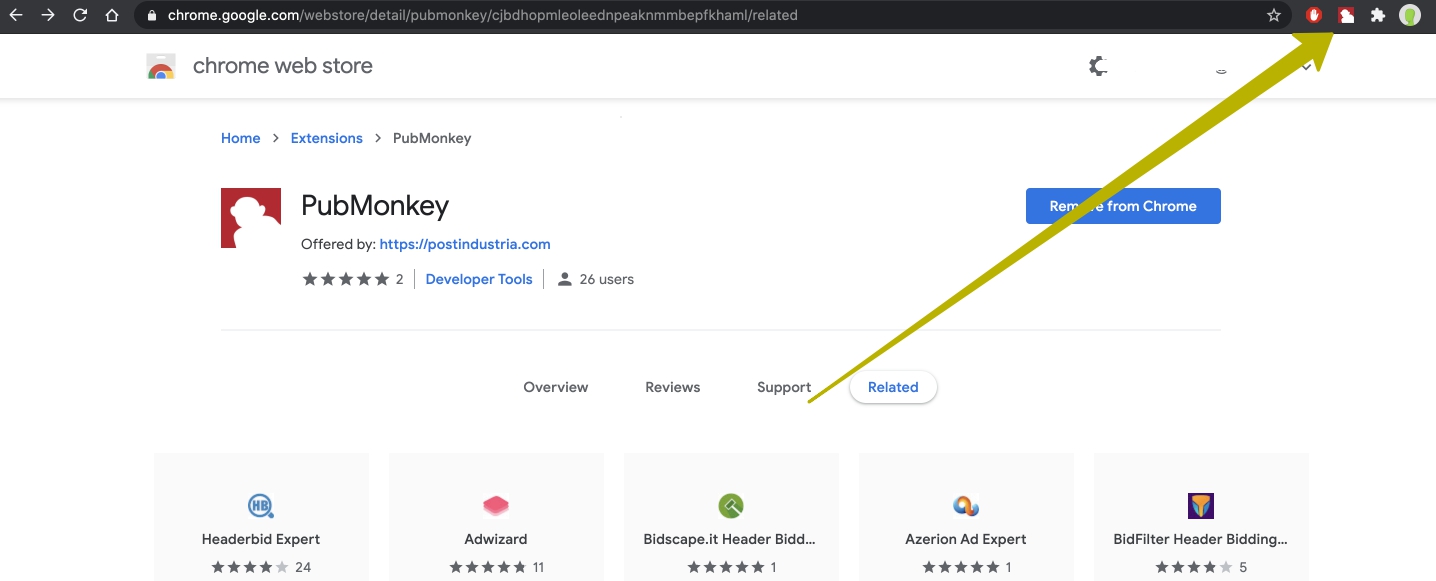1436x581 pixels.
Task: Open the Support tab
Action: pyautogui.click(x=784, y=387)
